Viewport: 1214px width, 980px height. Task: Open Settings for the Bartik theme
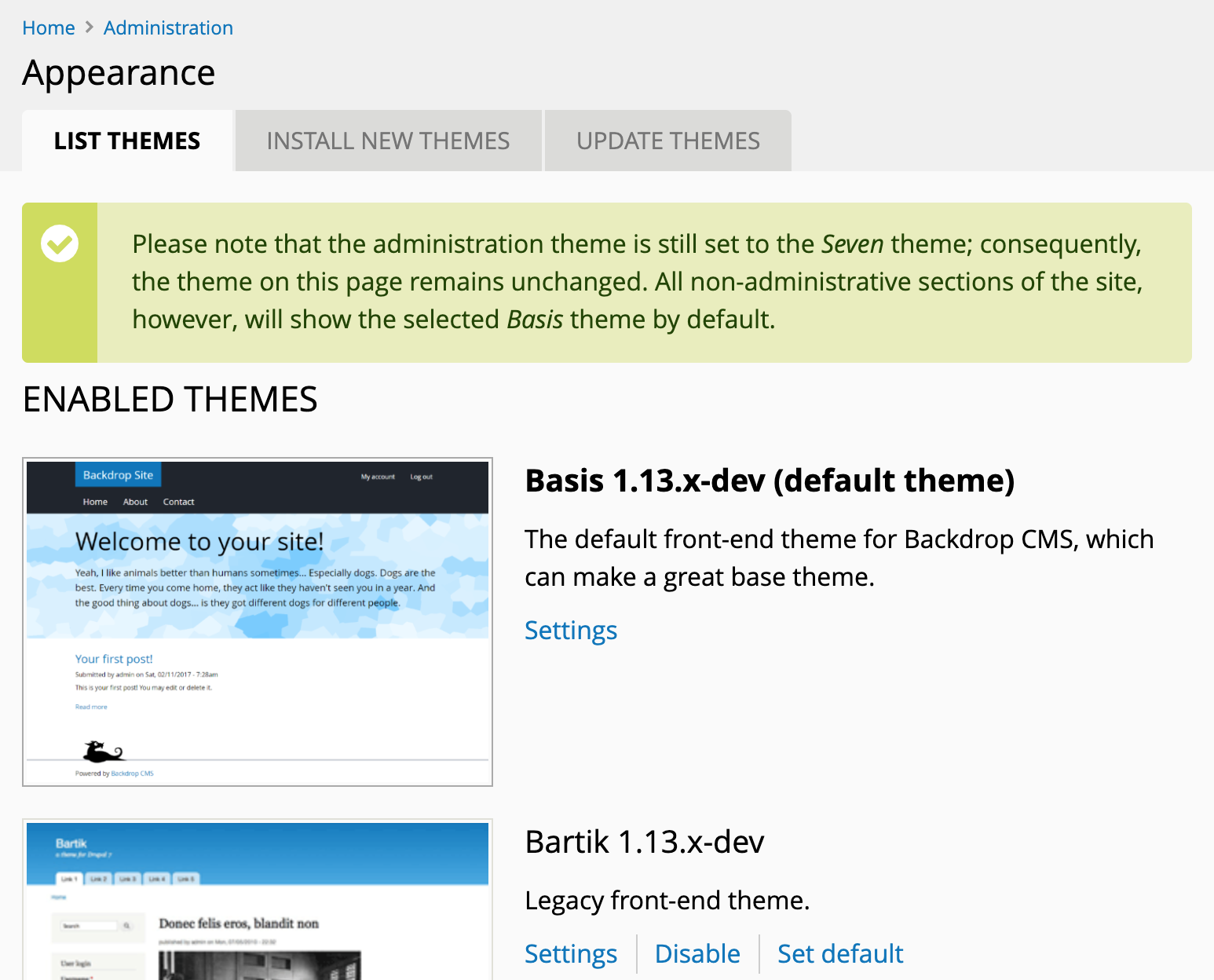[571, 953]
